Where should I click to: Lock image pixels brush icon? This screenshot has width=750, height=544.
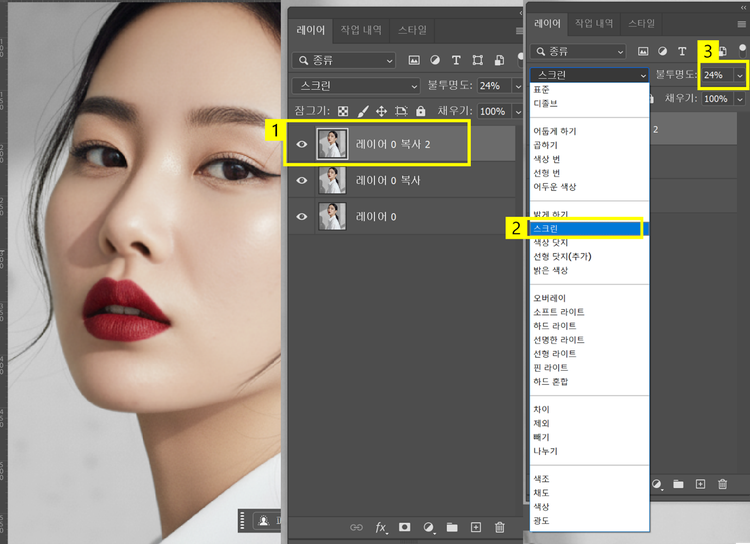pos(363,111)
